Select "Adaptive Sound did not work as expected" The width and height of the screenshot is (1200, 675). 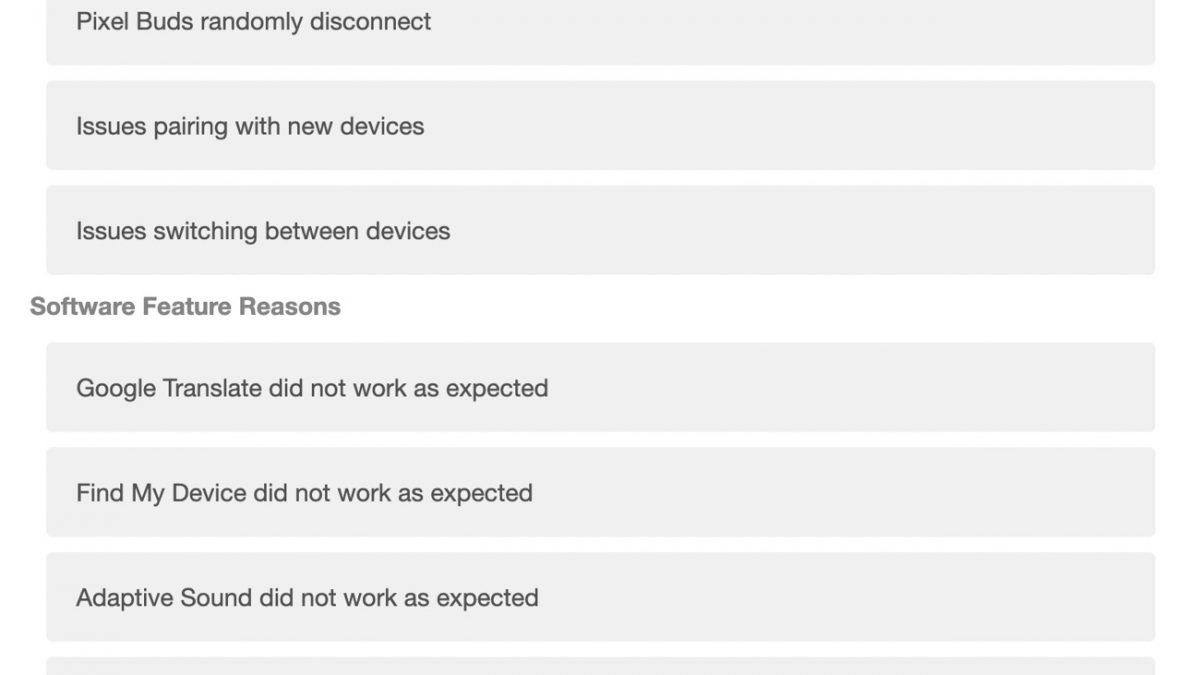(600, 598)
